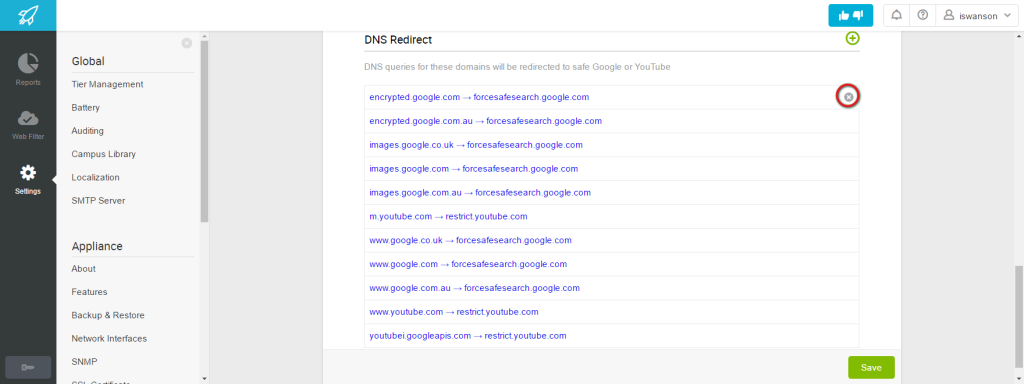Select the m.youtube.com redirect row

(611, 216)
